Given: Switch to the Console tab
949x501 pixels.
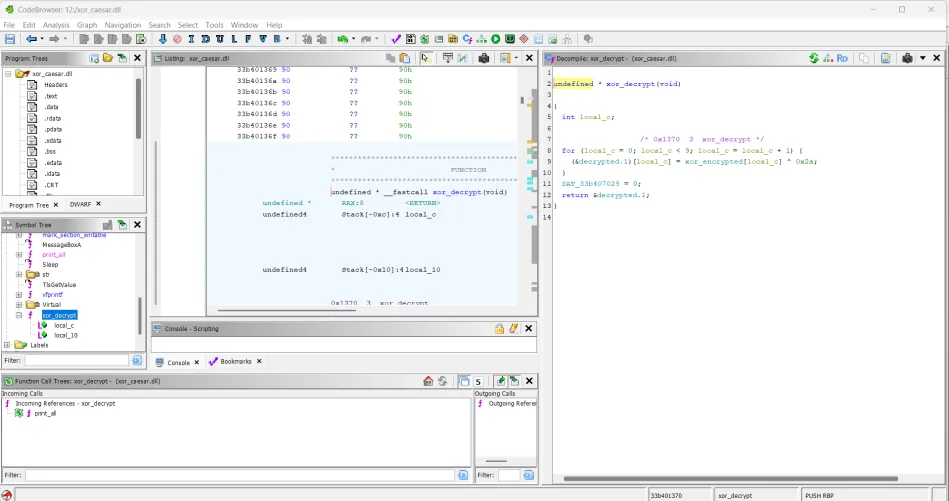Looking at the screenshot, I should 179,362.
